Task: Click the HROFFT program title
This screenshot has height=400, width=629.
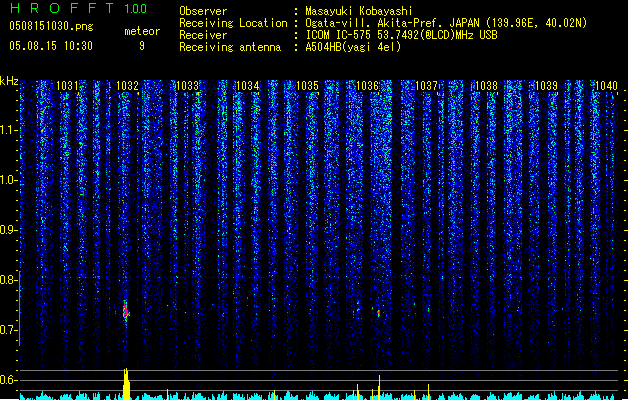Action: tap(62, 8)
